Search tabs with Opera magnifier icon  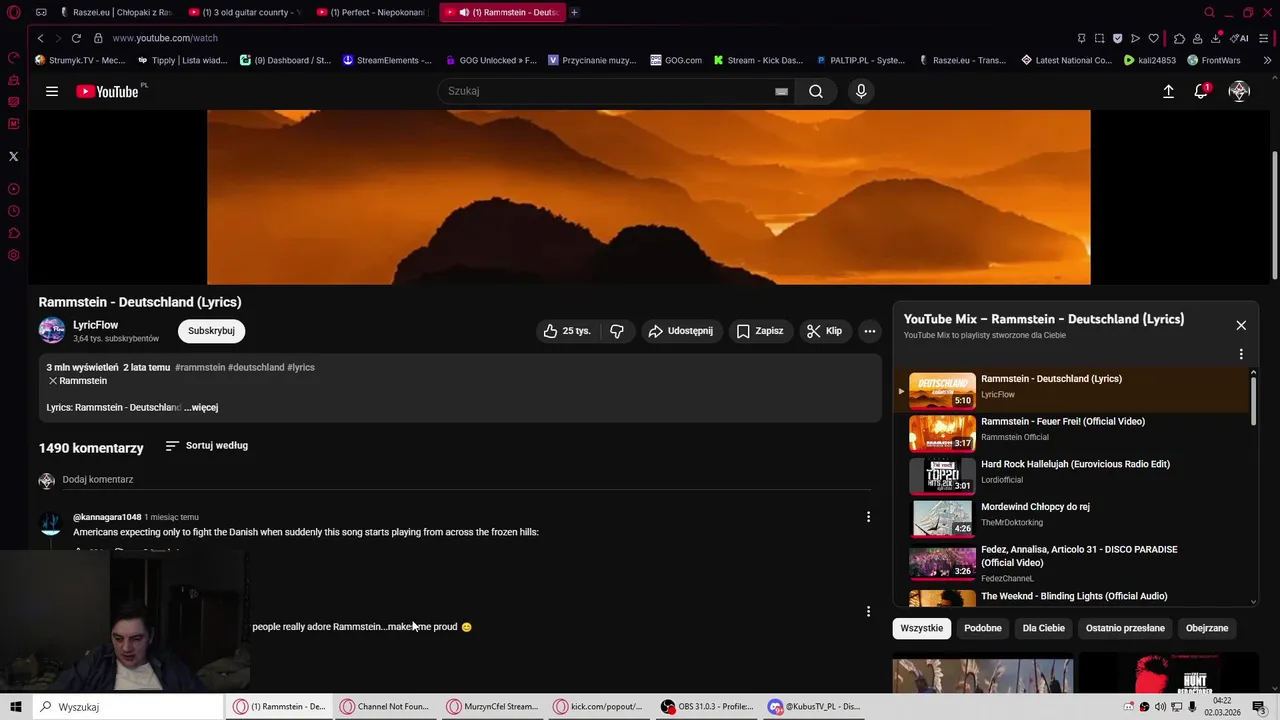click(1209, 12)
